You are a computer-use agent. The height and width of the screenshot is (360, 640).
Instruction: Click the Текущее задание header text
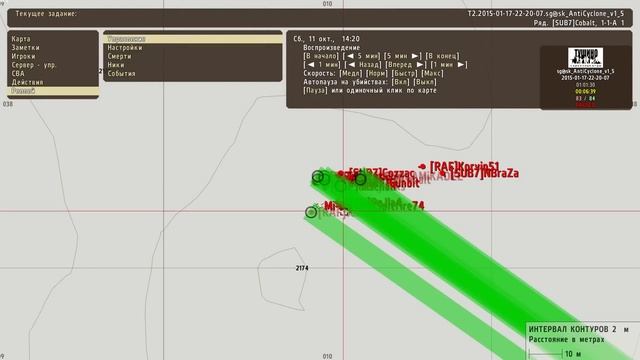click(x=46, y=14)
